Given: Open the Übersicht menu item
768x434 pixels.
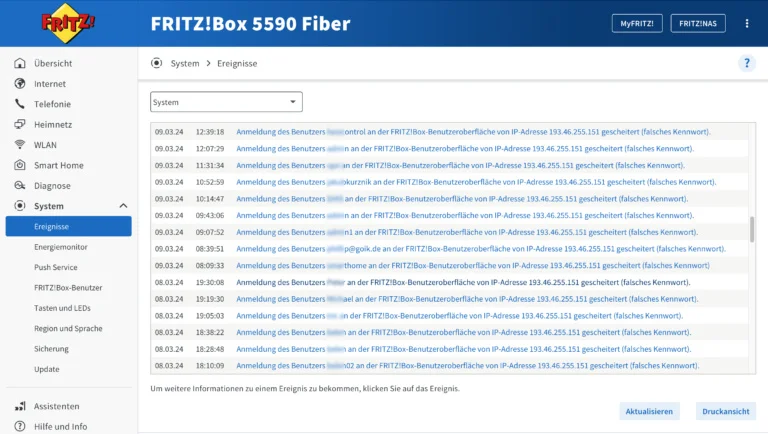Looking at the screenshot, I should coord(53,63).
